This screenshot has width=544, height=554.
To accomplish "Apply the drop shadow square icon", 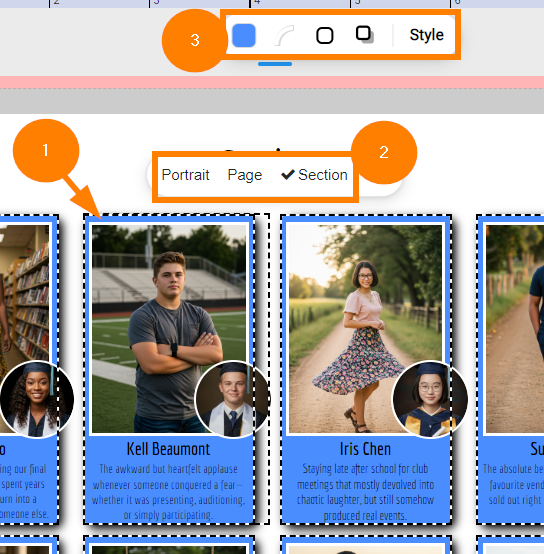I will click(x=365, y=35).
